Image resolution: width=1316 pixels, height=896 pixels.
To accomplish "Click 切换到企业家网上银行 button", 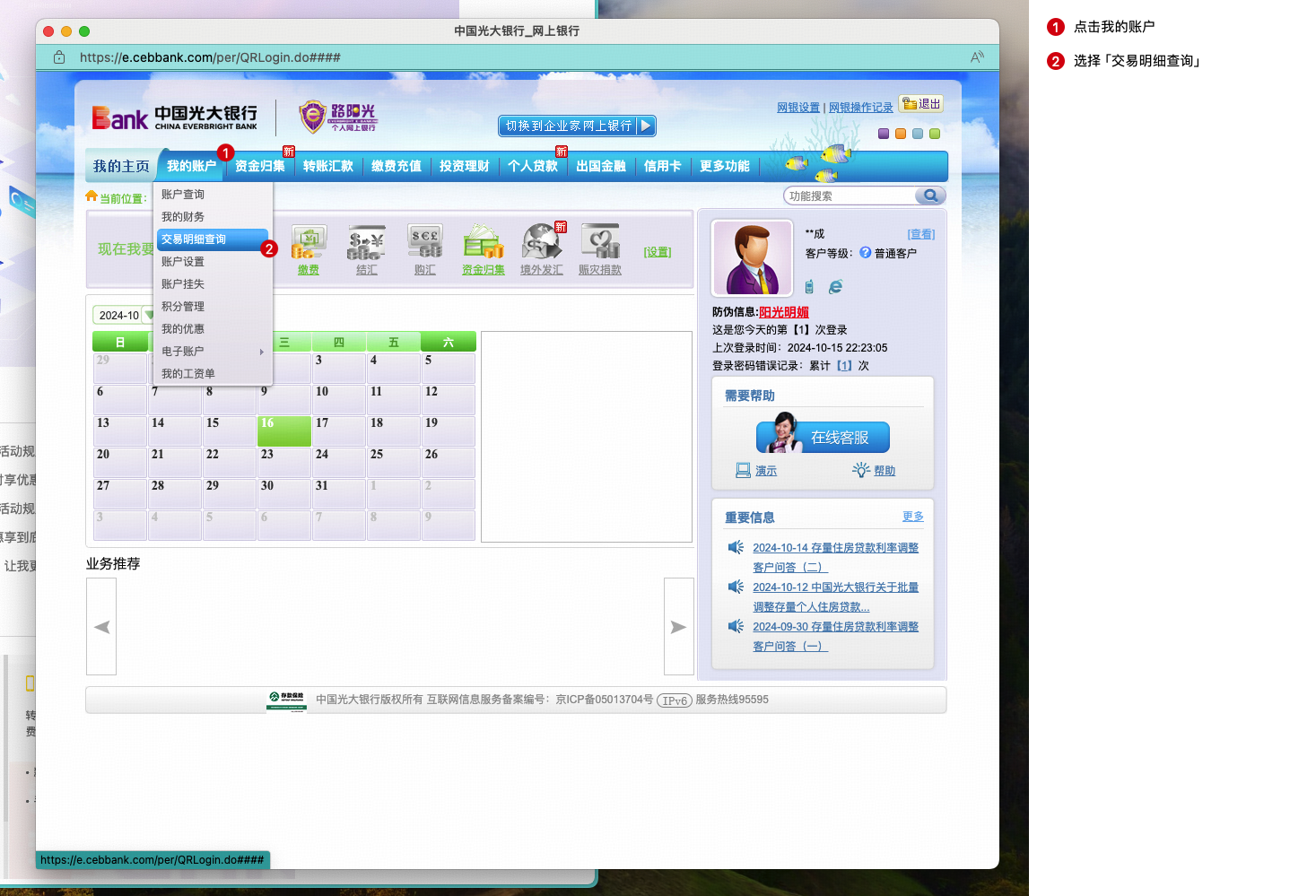I will [577, 126].
